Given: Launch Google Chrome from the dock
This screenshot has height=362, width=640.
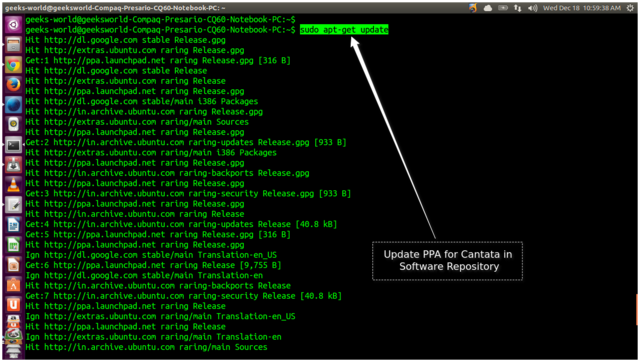Looking at the screenshot, I should [x=13, y=65].
